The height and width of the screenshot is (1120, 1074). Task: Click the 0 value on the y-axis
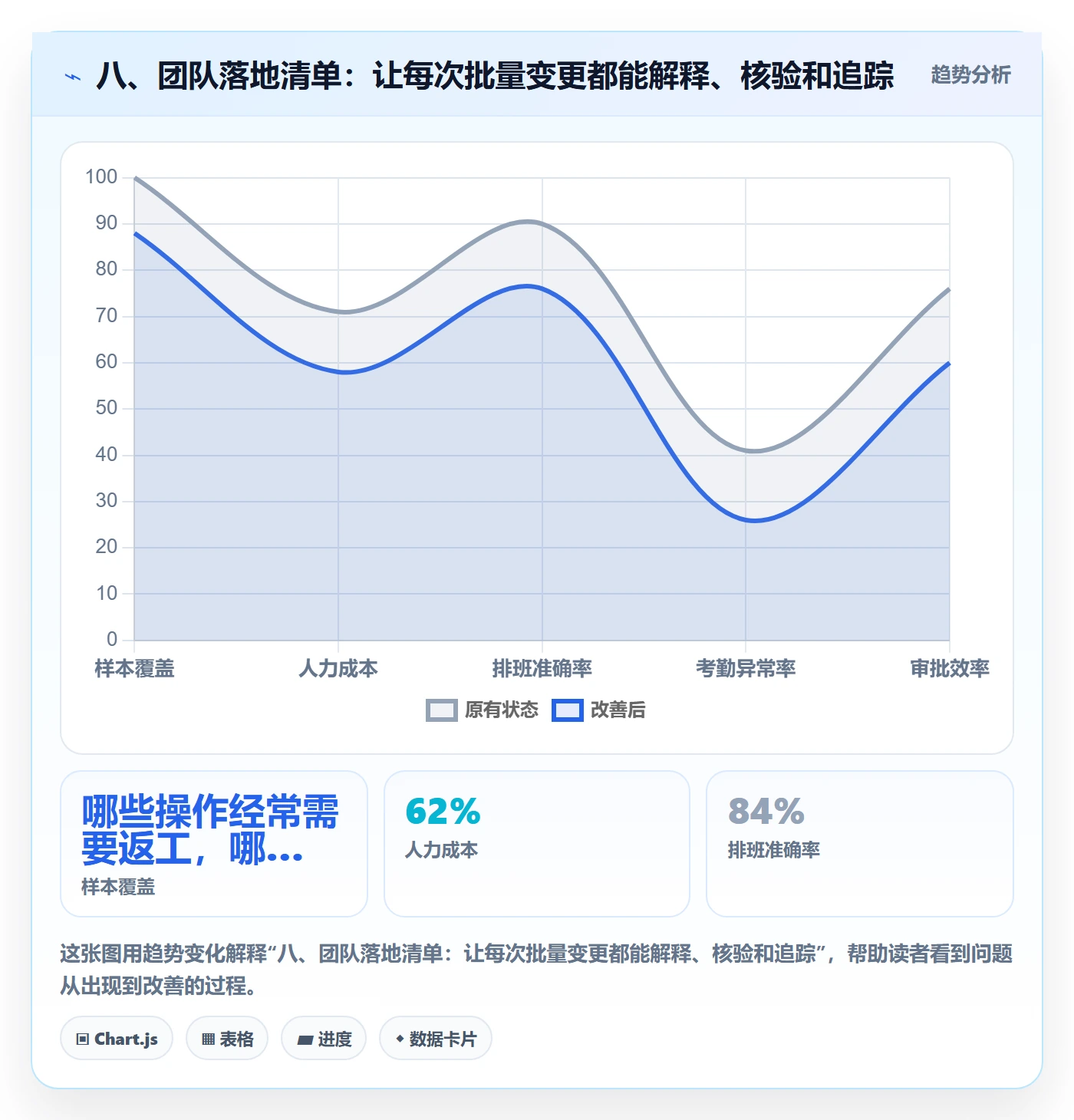(x=112, y=639)
